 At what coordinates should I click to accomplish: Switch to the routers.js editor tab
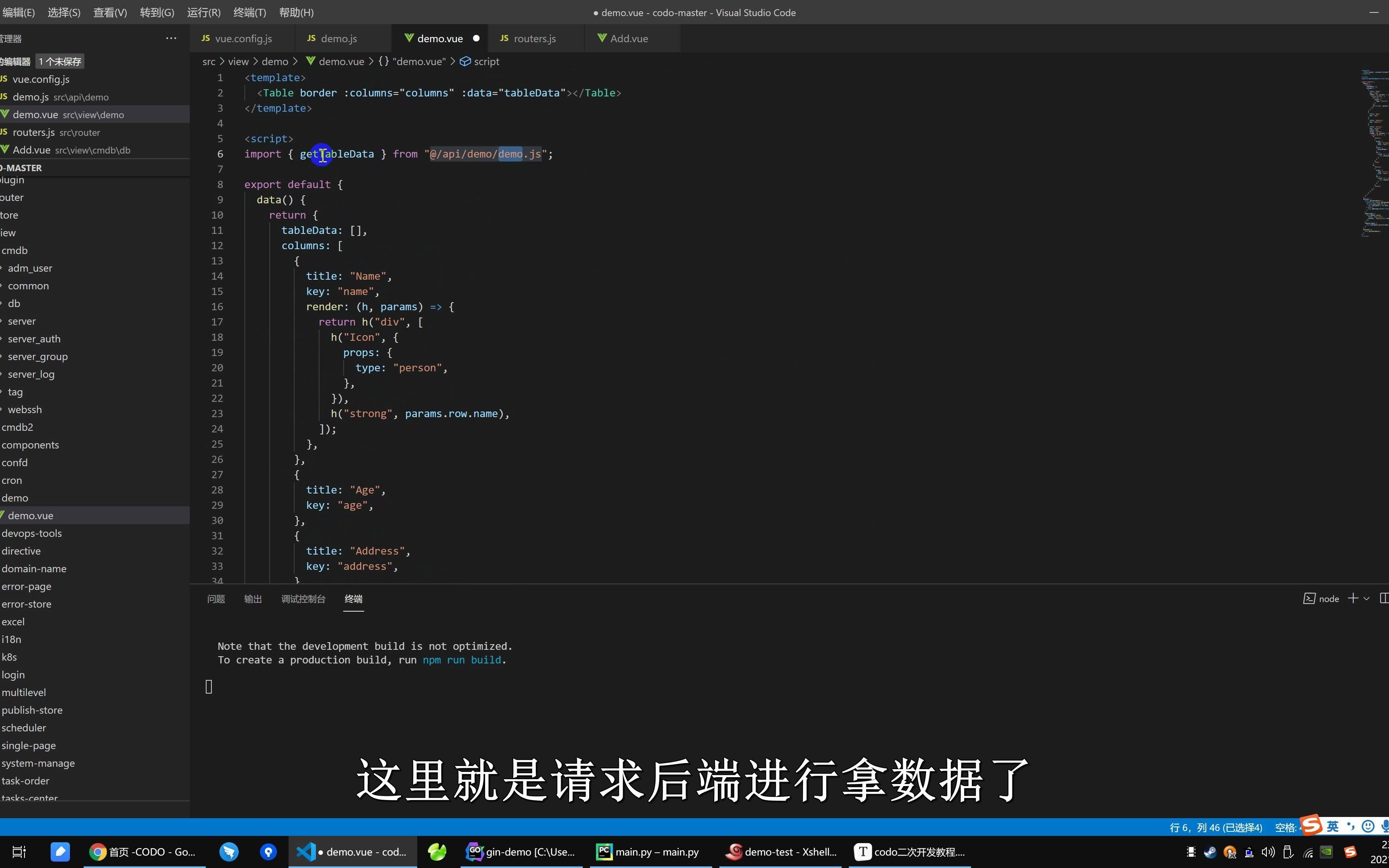(x=536, y=39)
